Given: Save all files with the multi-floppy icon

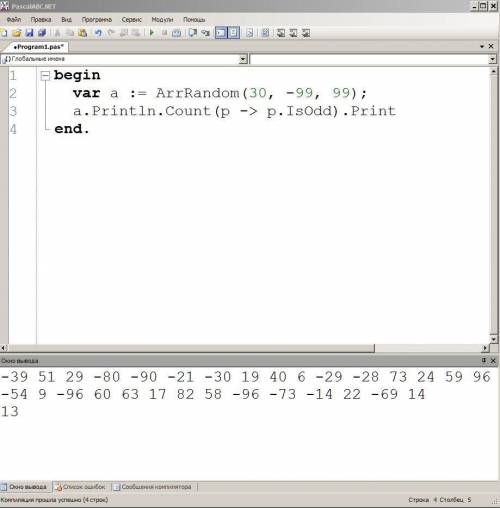Looking at the screenshot, I should pyautogui.click(x=42, y=33).
